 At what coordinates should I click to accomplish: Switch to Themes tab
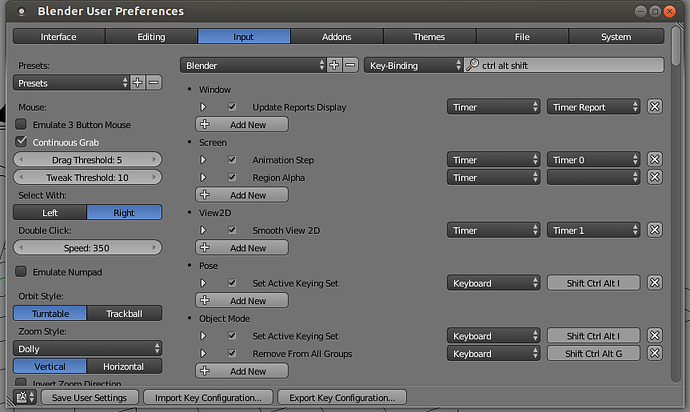click(x=429, y=36)
